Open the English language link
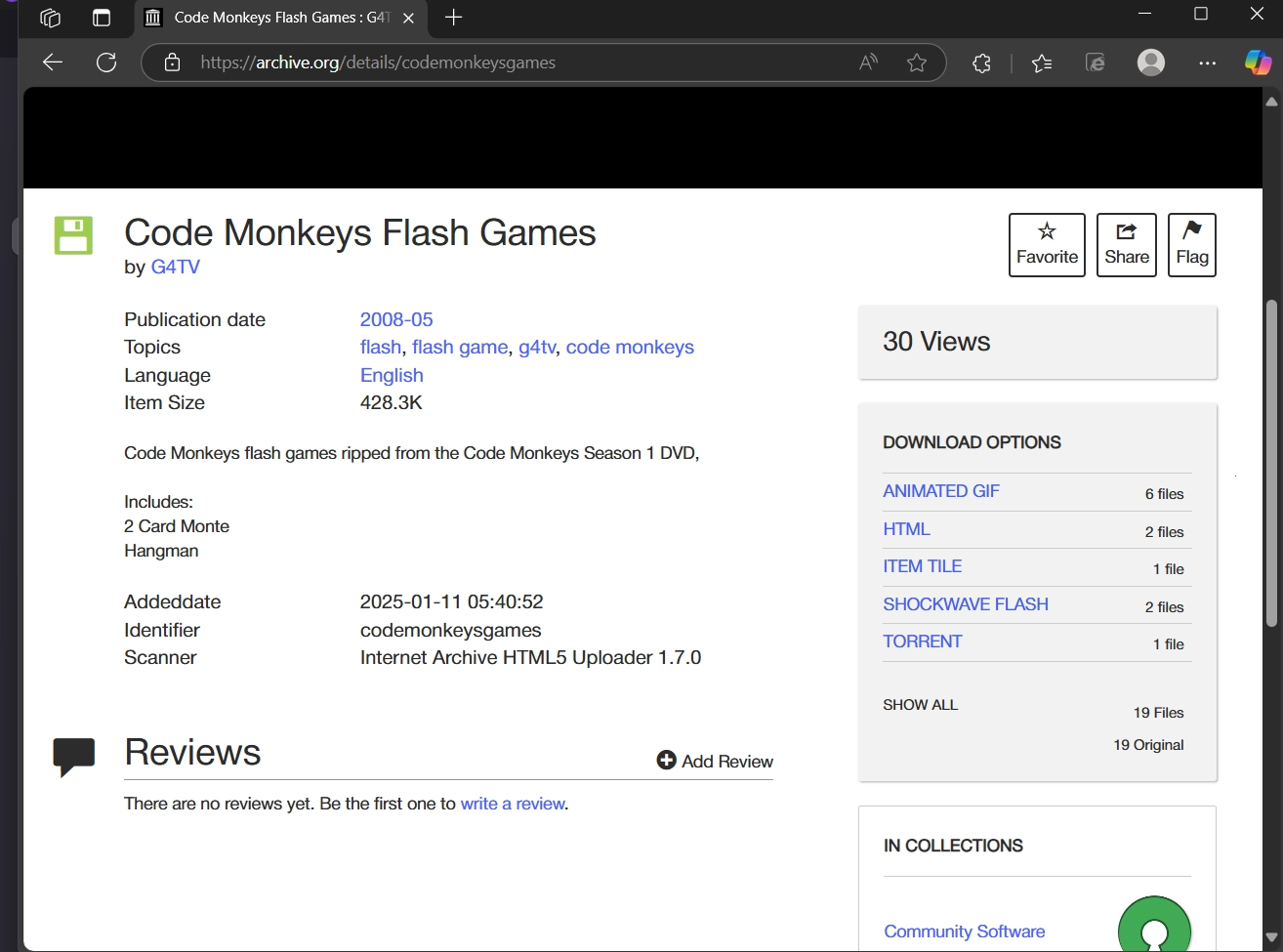The width and height of the screenshot is (1283, 952). (x=392, y=375)
